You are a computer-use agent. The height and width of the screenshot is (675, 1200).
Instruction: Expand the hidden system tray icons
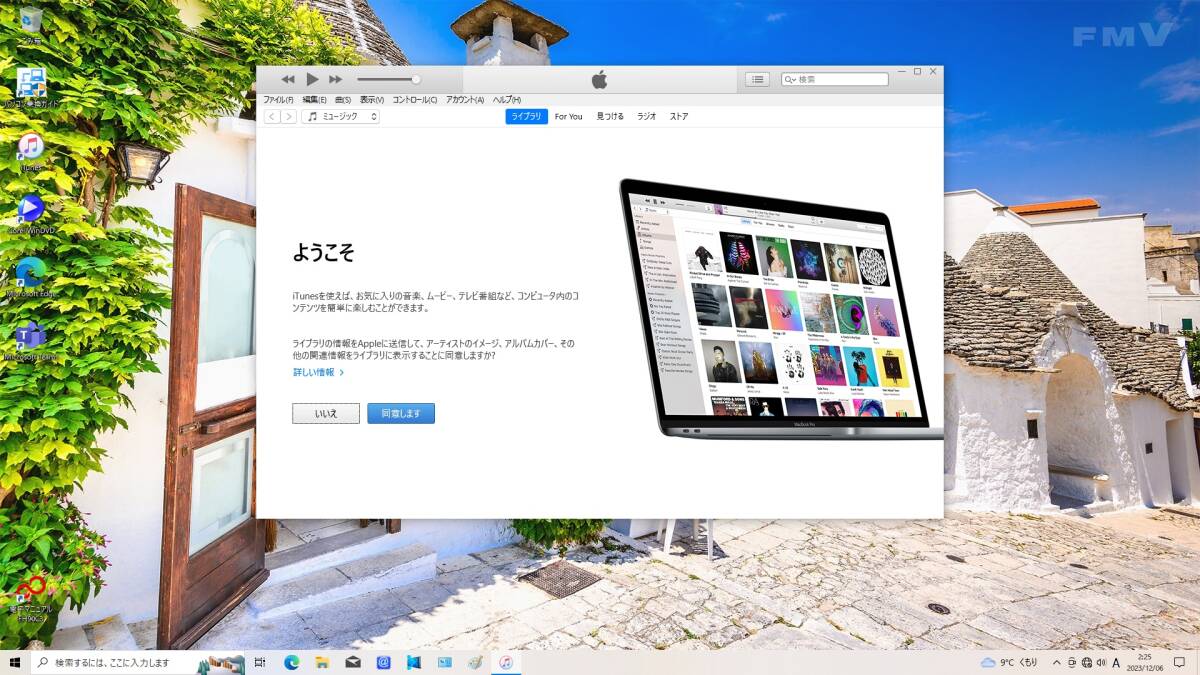1056,662
